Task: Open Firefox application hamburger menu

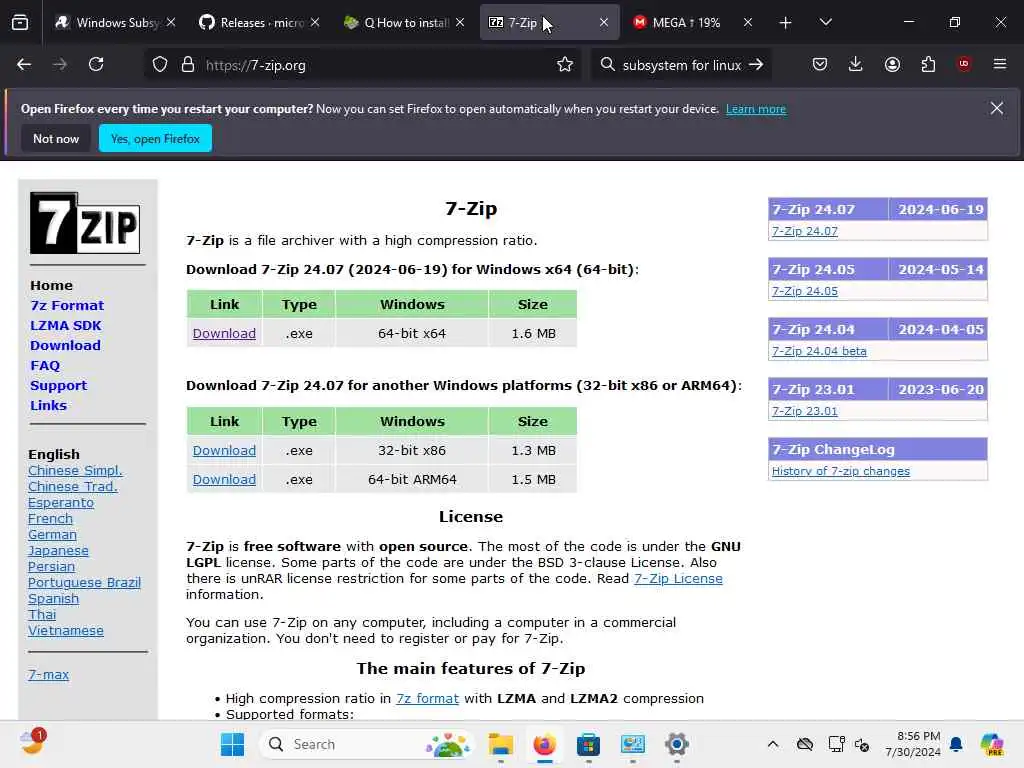Action: click(x=1000, y=65)
